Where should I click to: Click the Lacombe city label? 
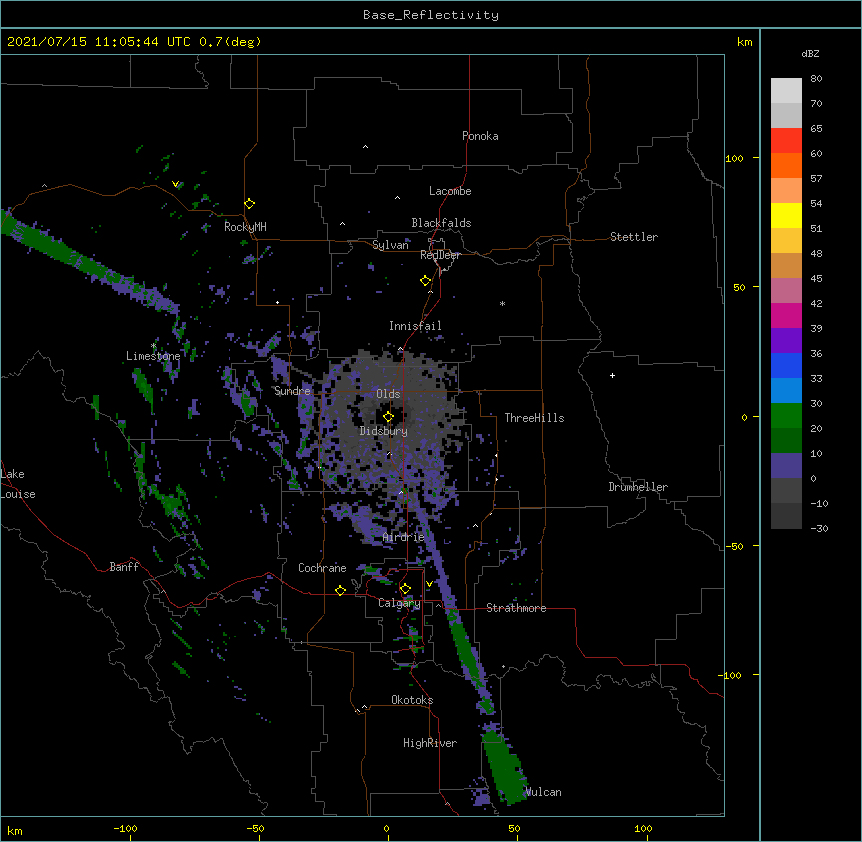coord(450,191)
